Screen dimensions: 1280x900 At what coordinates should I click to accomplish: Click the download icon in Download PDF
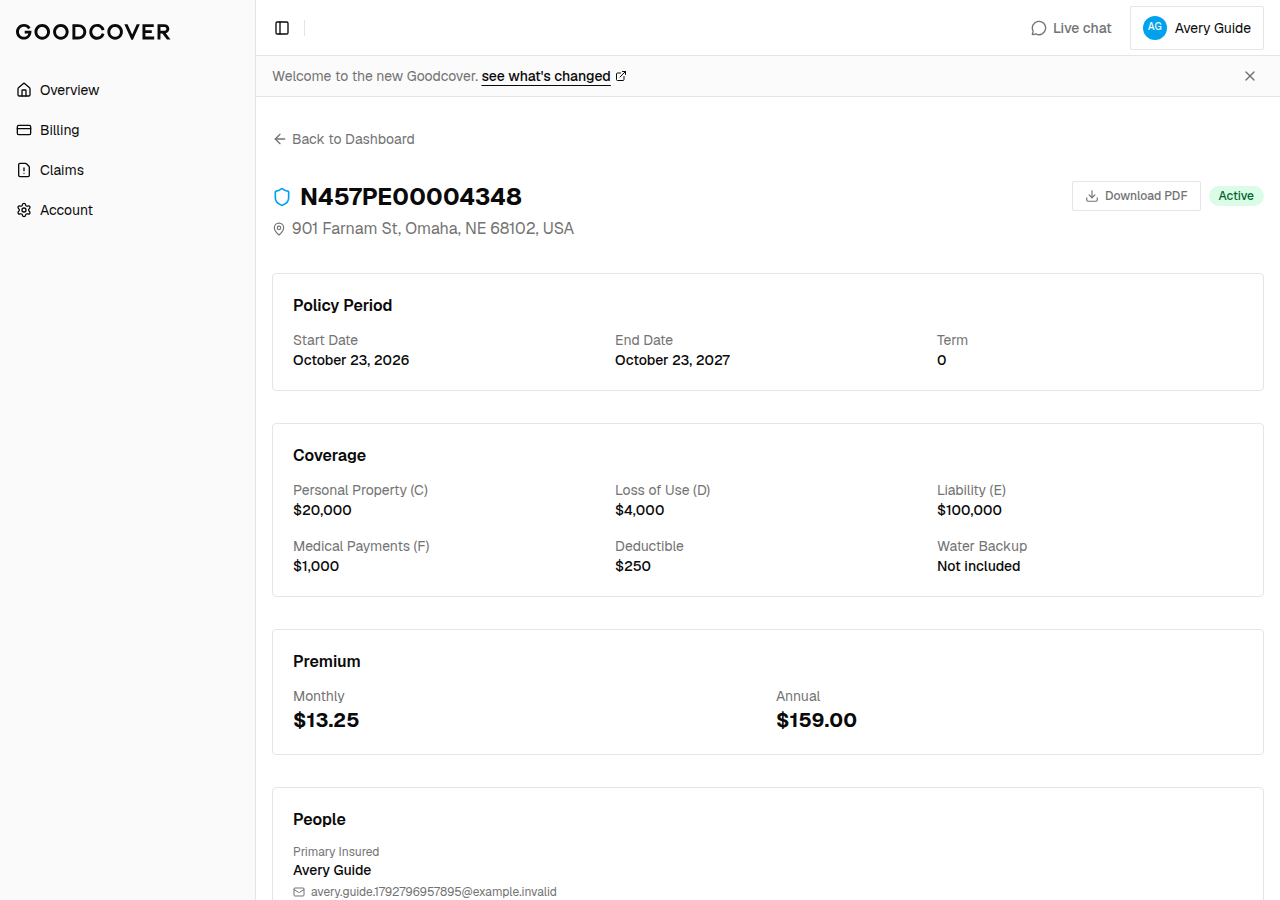tap(1092, 196)
